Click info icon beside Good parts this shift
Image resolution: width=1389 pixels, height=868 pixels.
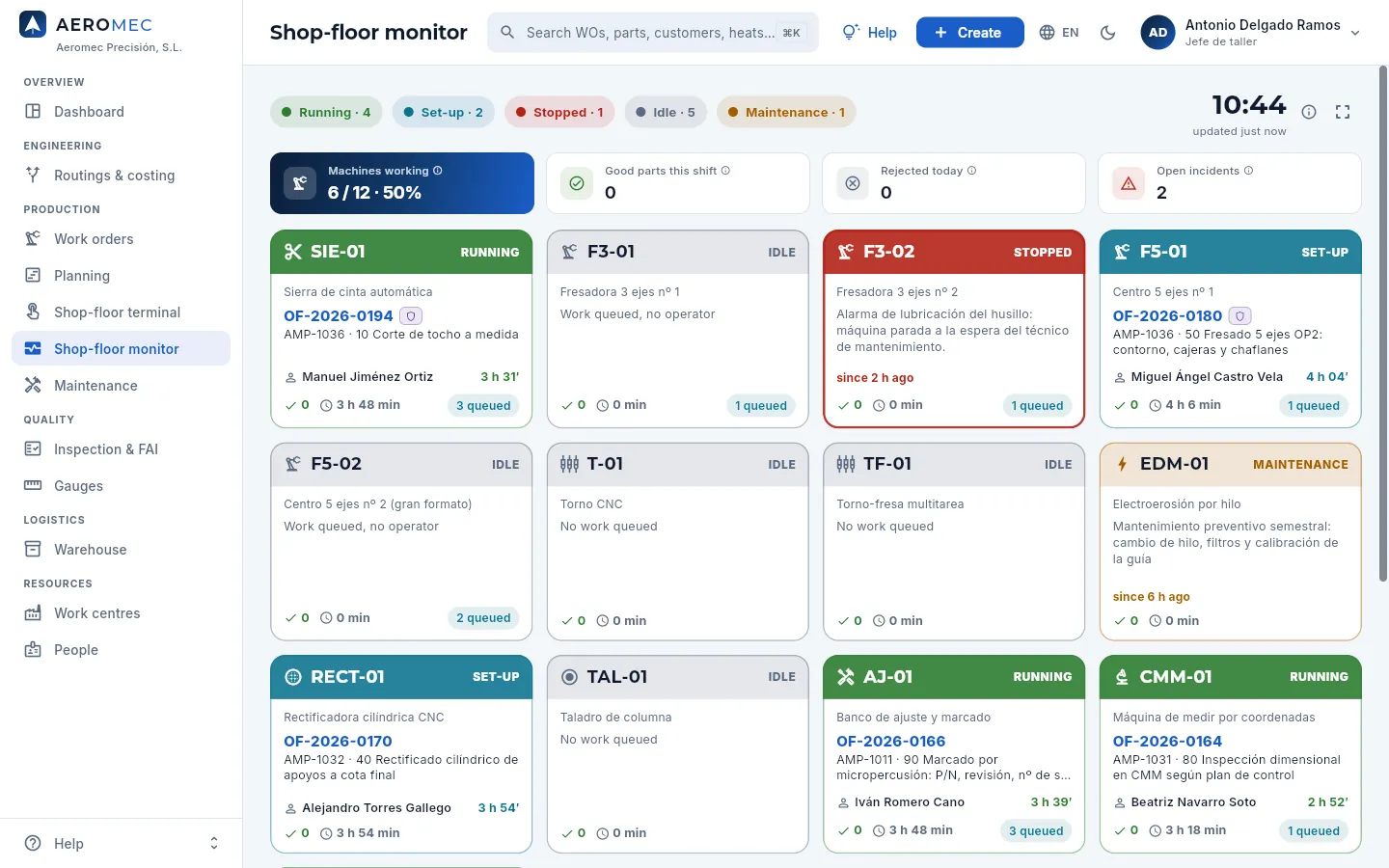725,171
